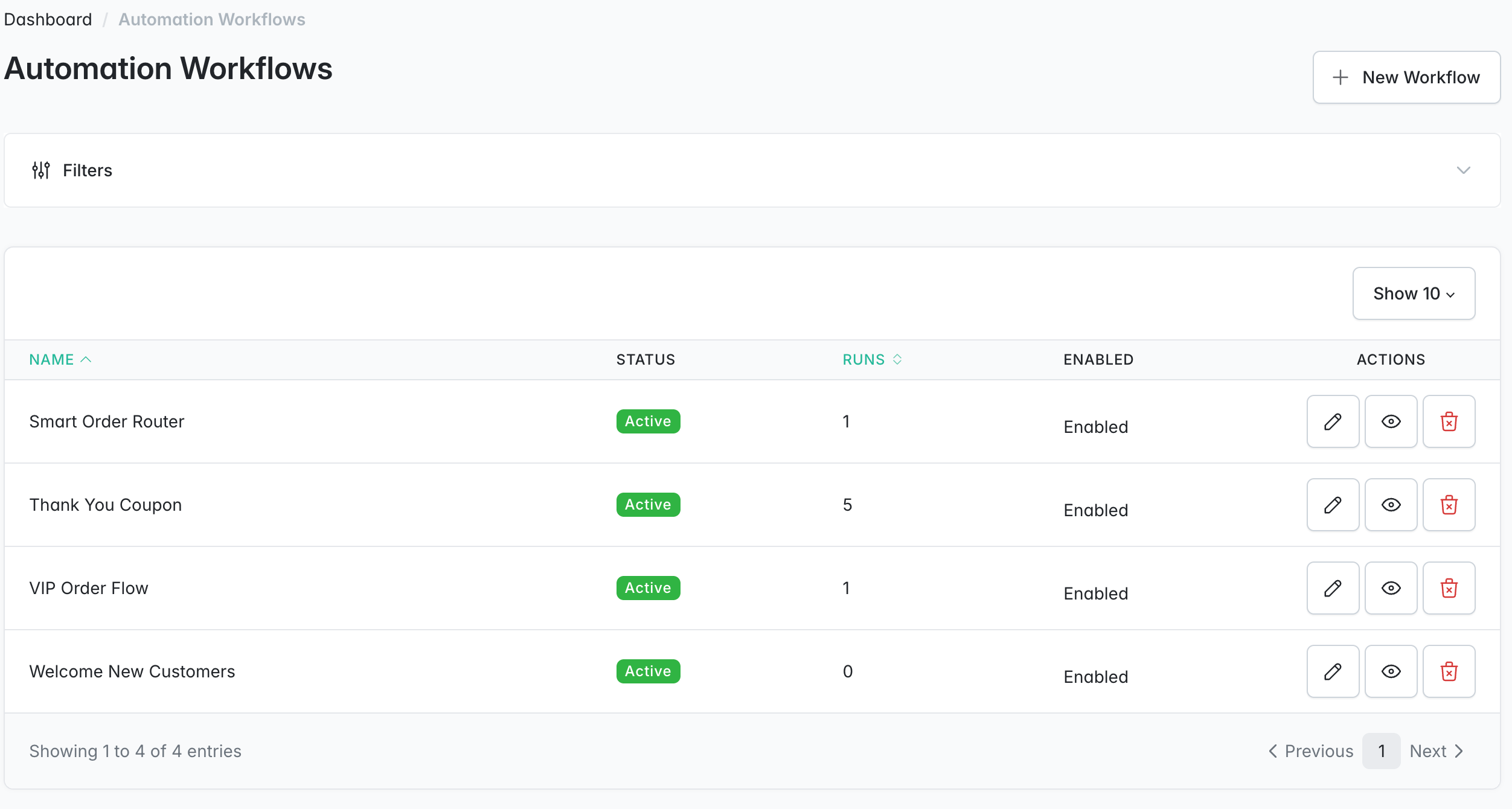Open the Show 10 entries dropdown

[1413, 294]
